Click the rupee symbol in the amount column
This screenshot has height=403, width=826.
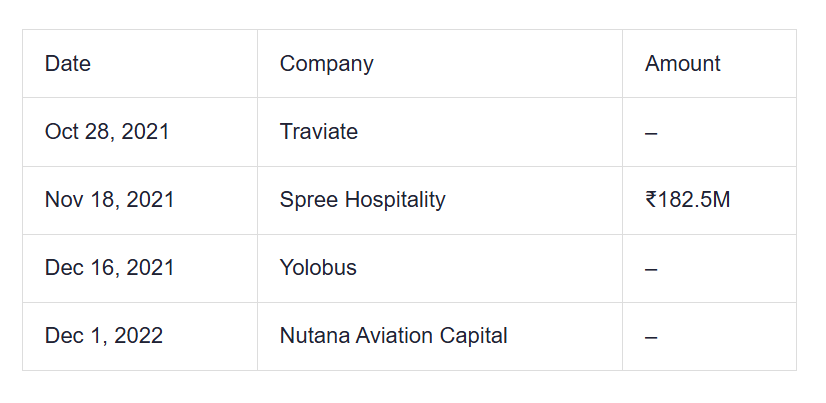click(x=651, y=200)
